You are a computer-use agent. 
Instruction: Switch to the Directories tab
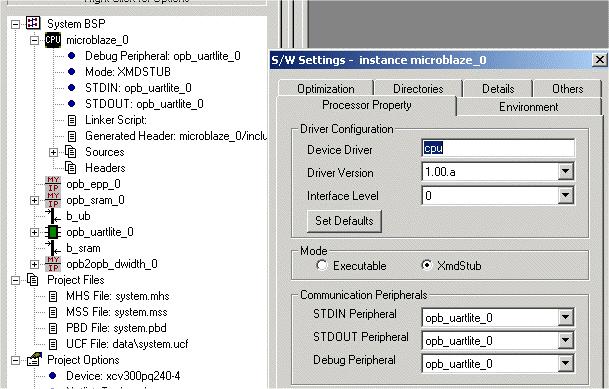click(x=418, y=89)
